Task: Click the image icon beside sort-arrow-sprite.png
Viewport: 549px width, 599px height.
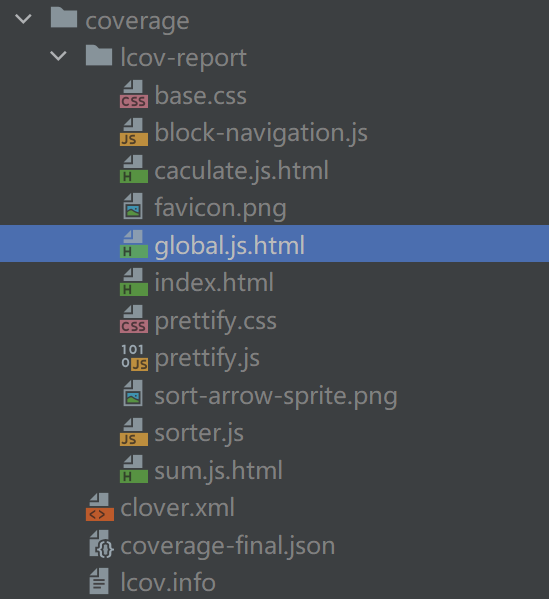Action: pos(133,393)
